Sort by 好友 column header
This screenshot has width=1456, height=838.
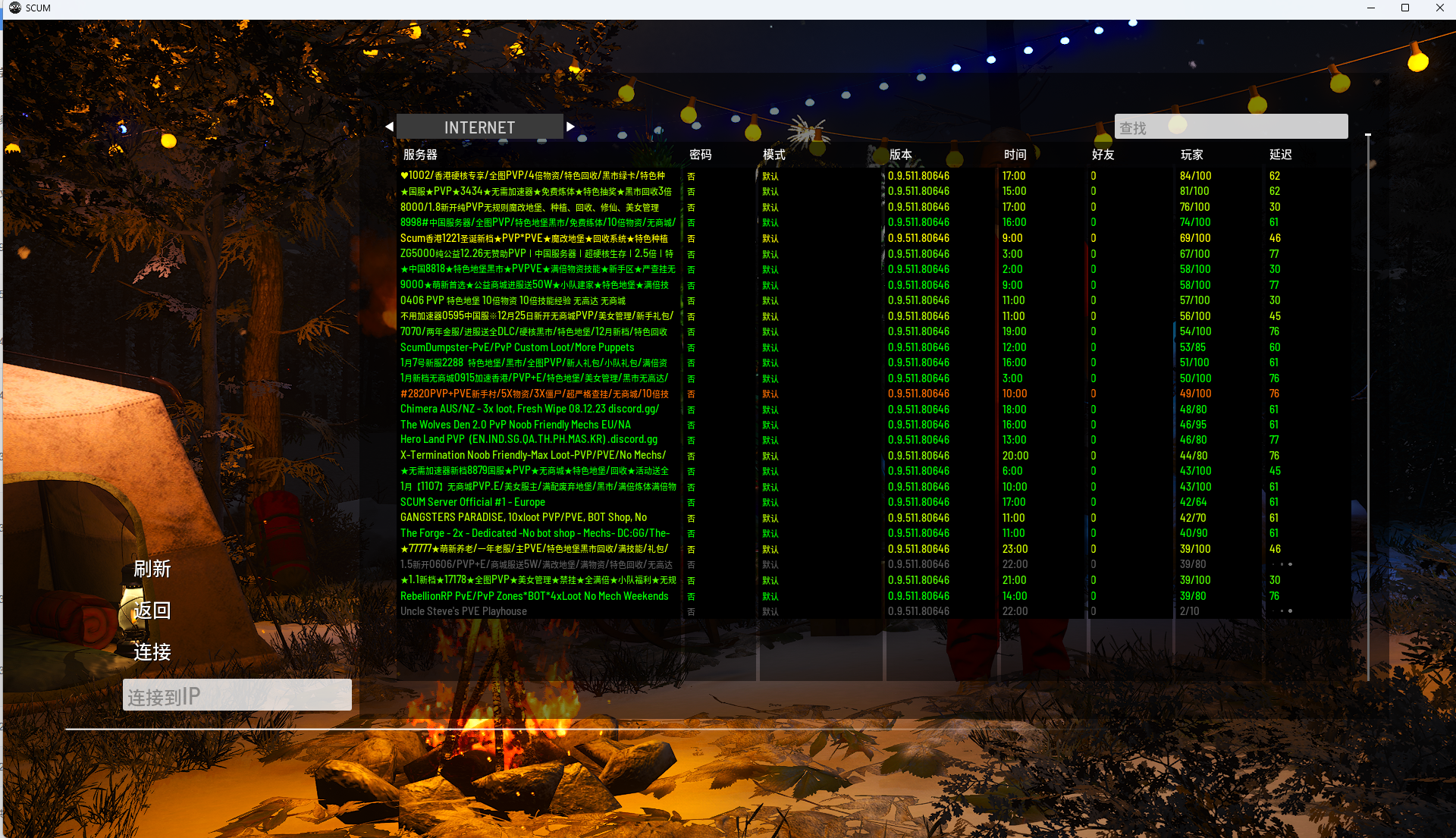pos(1103,155)
